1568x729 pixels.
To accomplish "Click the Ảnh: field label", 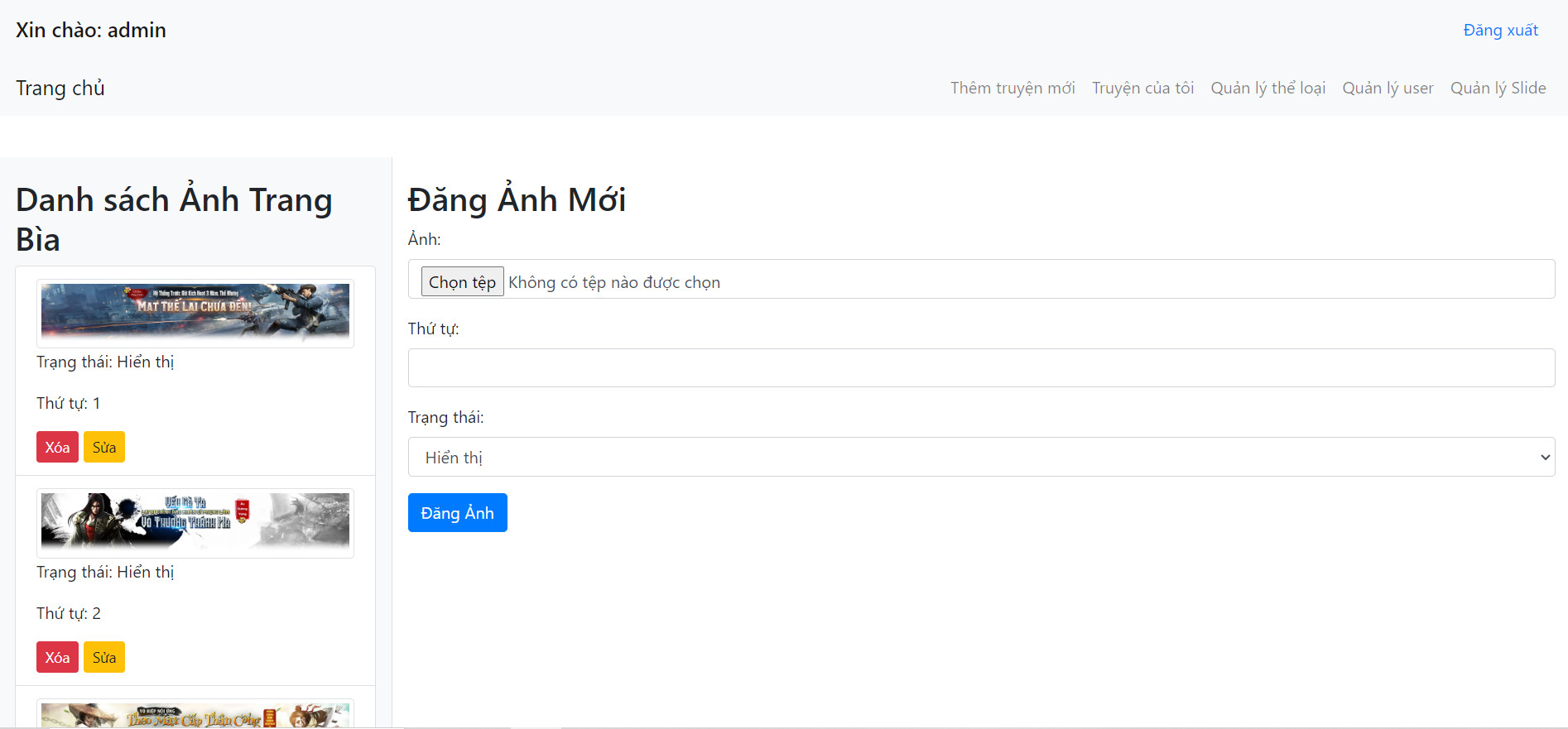I will (425, 239).
